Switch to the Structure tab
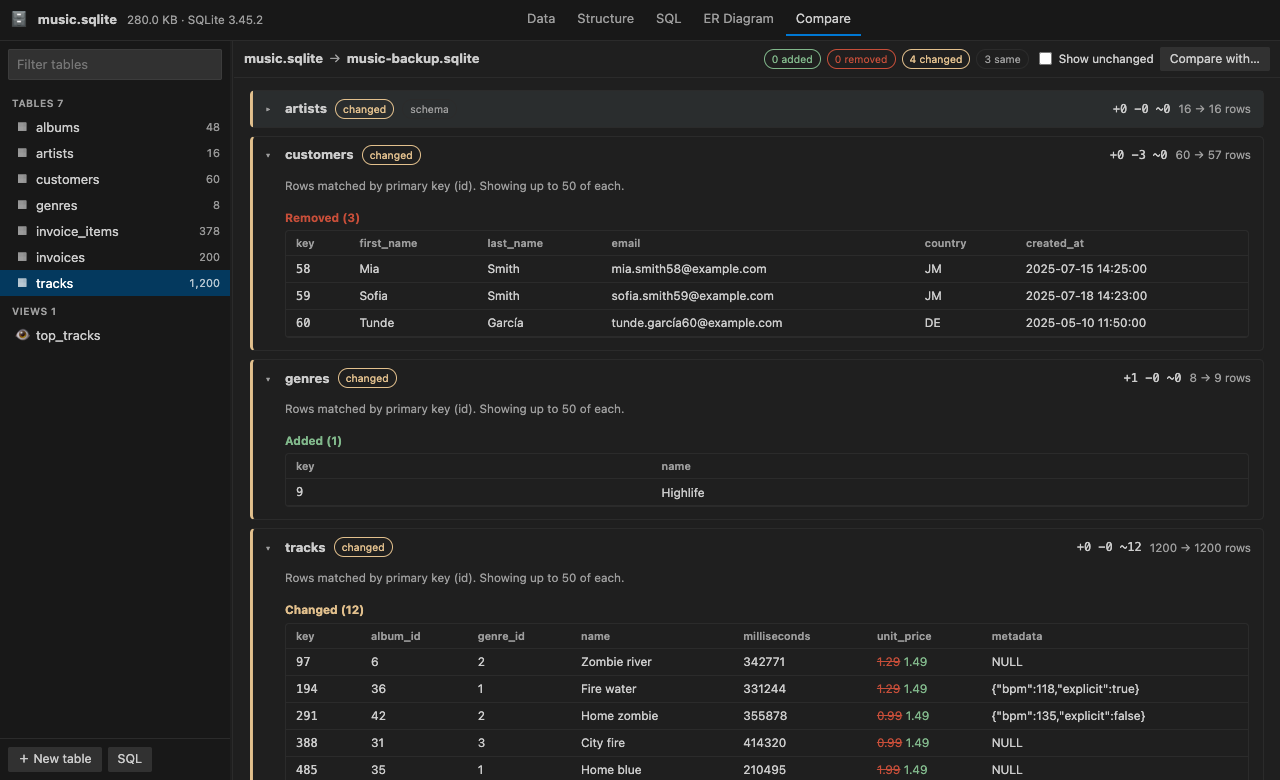The height and width of the screenshot is (780, 1280). pyautogui.click(x=605, y=19)
